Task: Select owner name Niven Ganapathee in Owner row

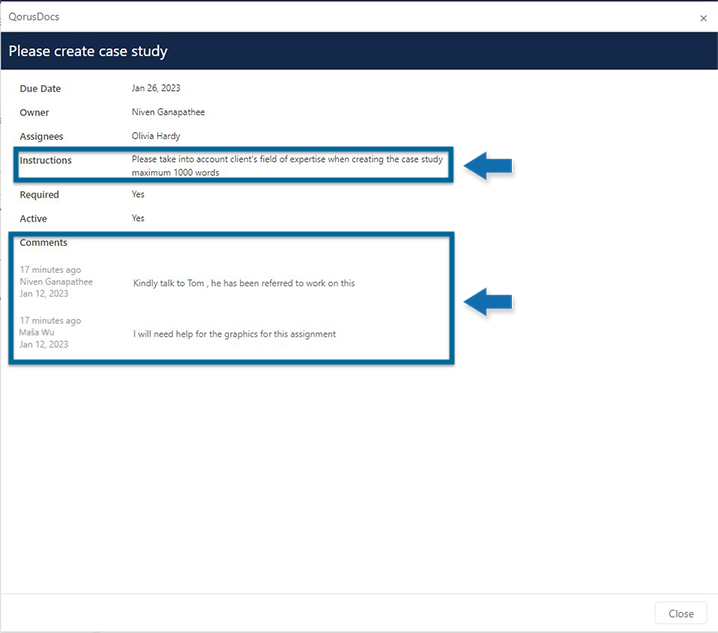Action: pos(168,113)
